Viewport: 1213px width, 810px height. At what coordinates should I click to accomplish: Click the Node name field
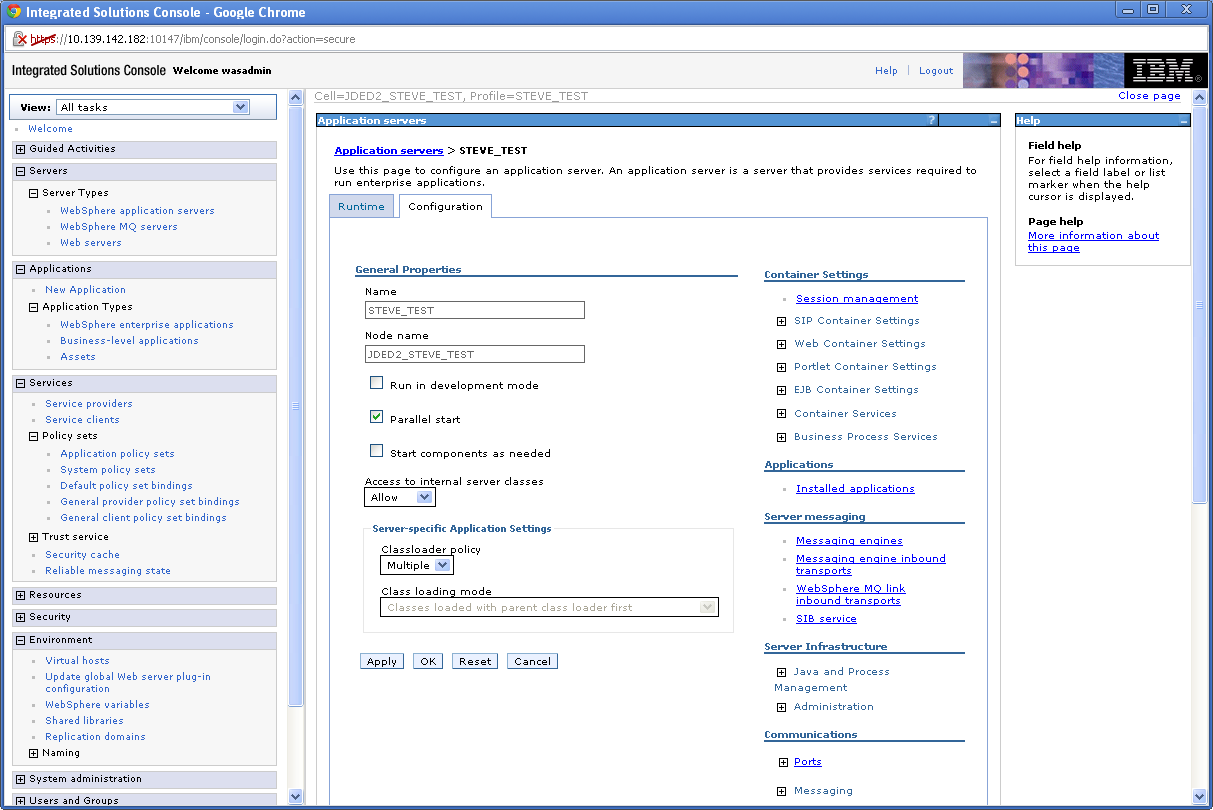(x=474, y=354)
